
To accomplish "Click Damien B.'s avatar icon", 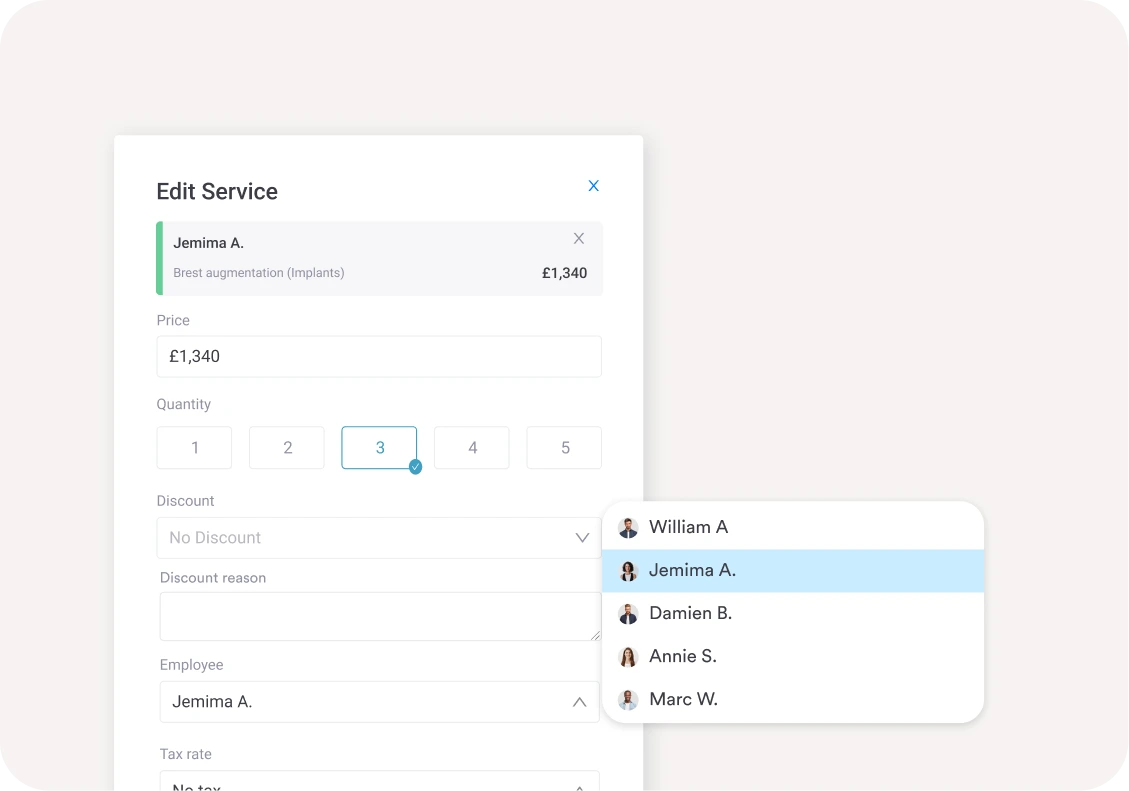I will coord(628,614).
